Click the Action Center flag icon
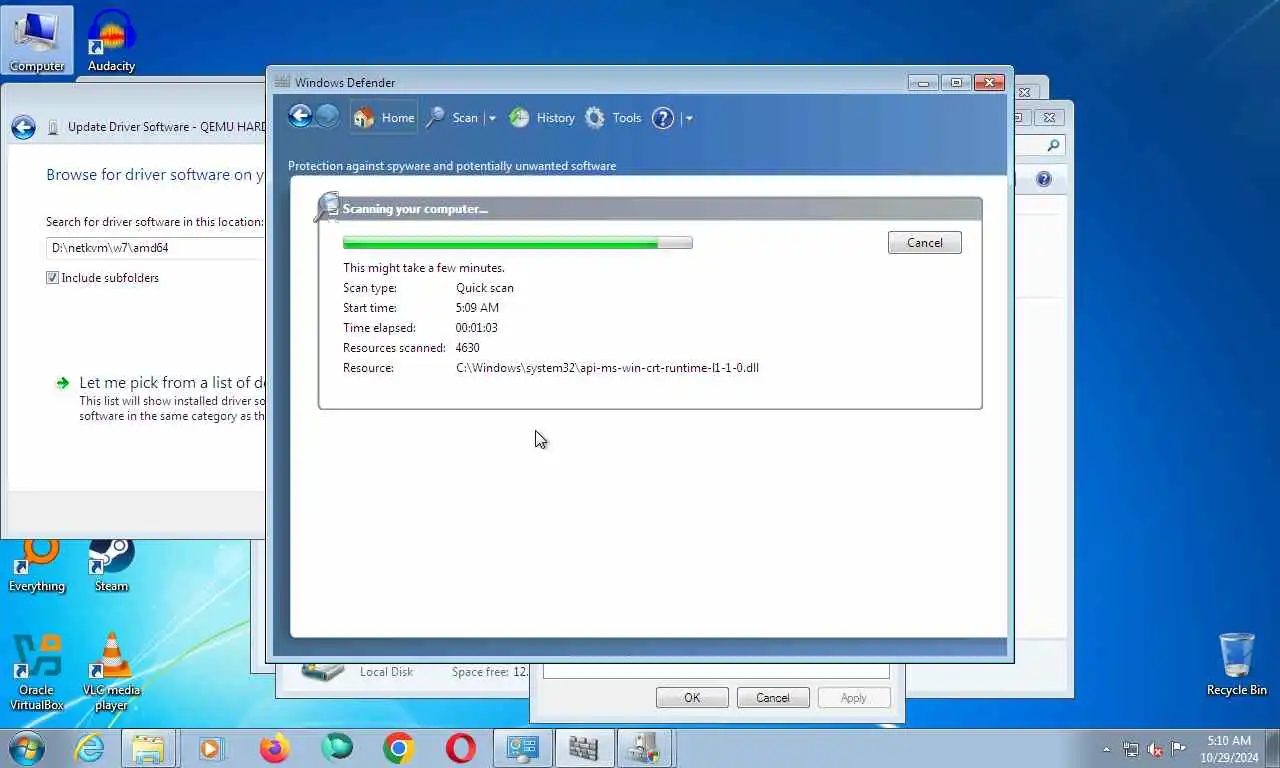The width and height of the screenshot is (1280, 768). pyautogui.click(x=1179, y=749)
